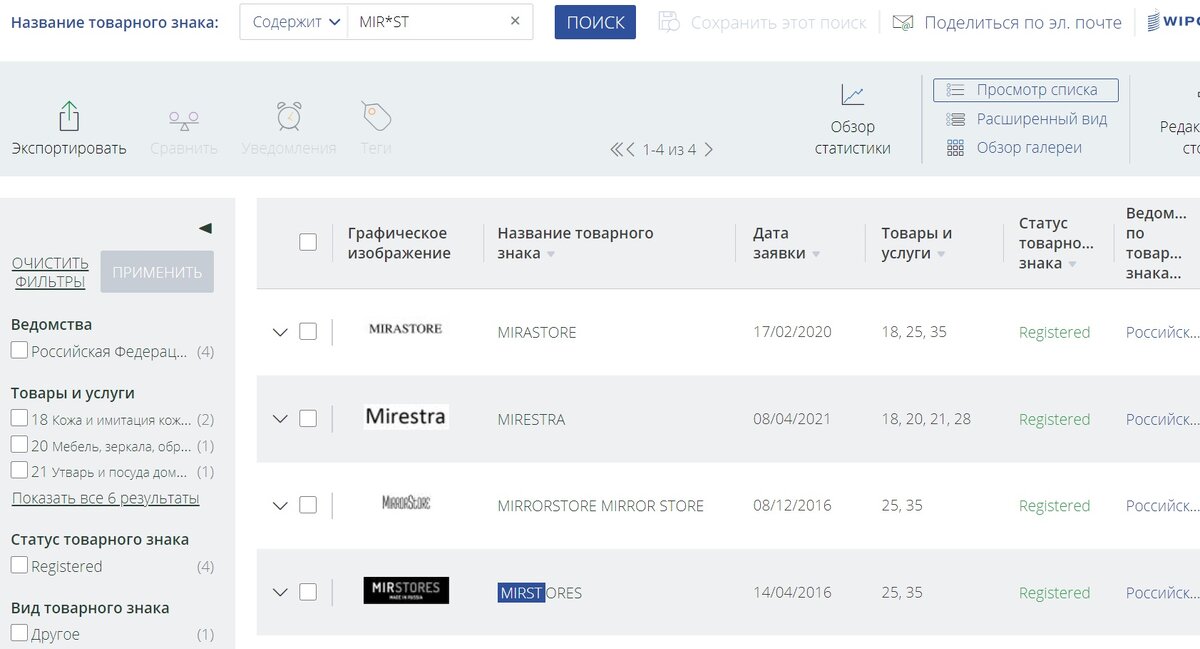
Task: Check the Российская Федерация office filter
Action: [19, 351]
